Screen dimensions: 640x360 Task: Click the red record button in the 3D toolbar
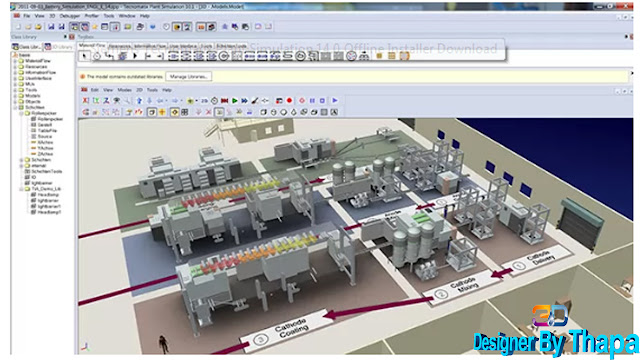coord(289,100)
